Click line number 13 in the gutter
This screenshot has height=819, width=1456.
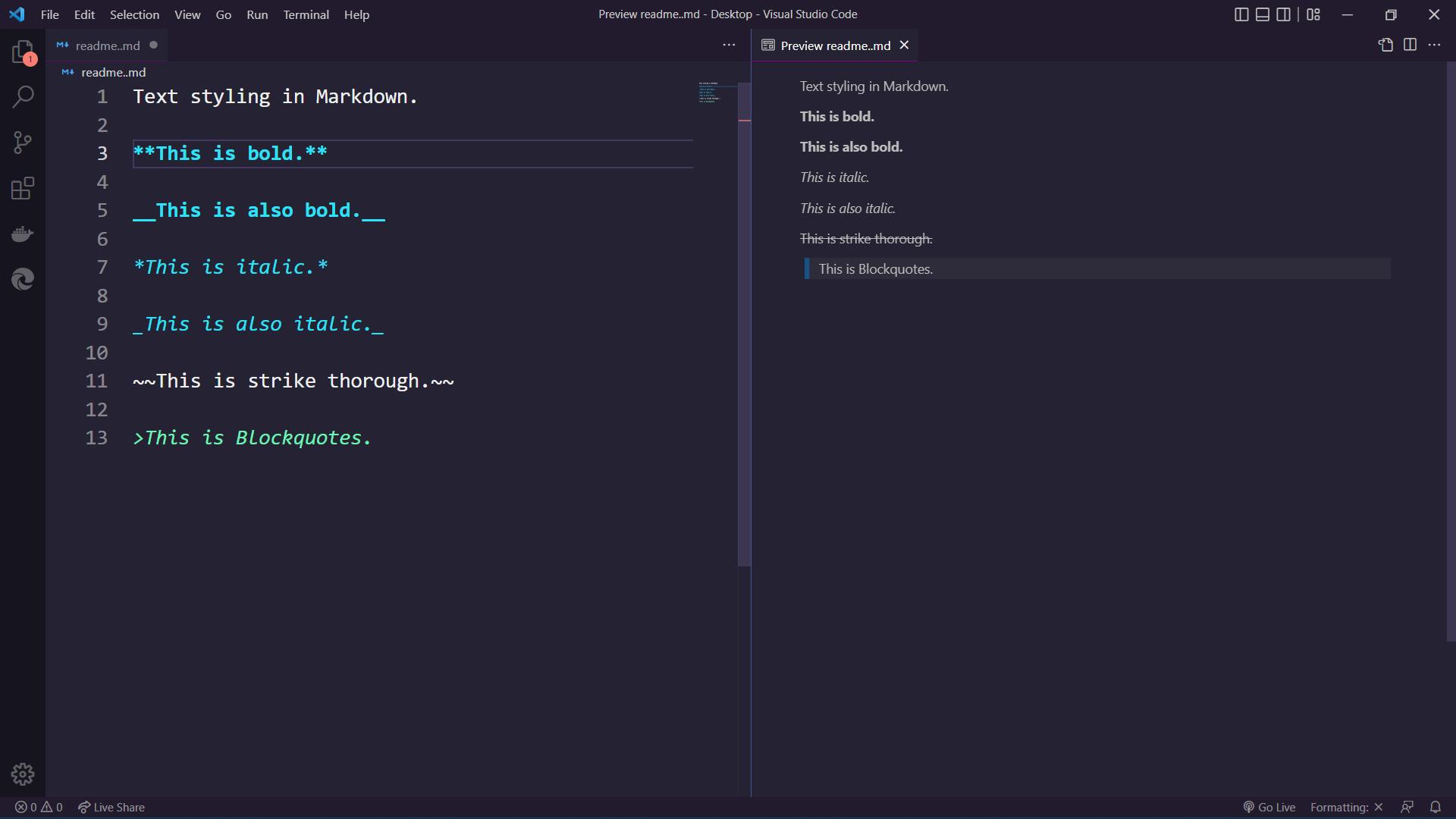pos(96,438)
